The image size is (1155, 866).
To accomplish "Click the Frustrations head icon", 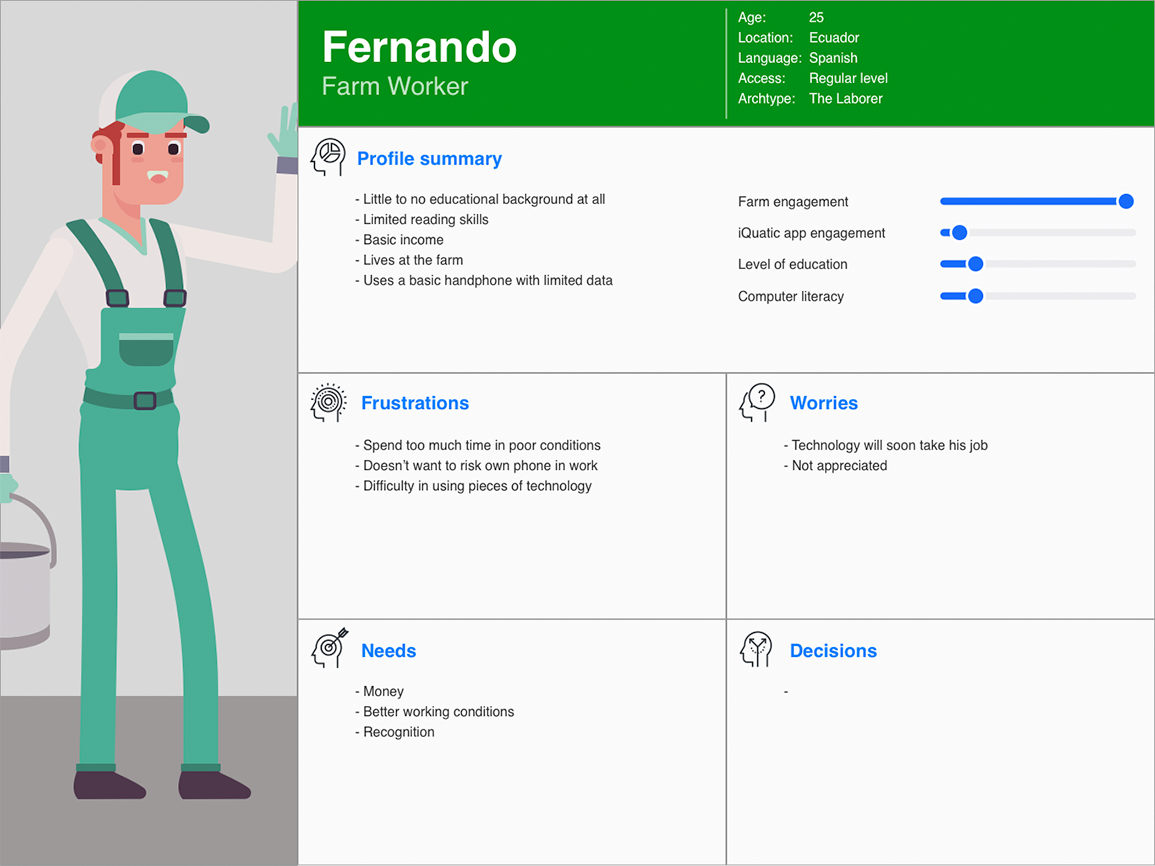I will [x=327, y=402].
